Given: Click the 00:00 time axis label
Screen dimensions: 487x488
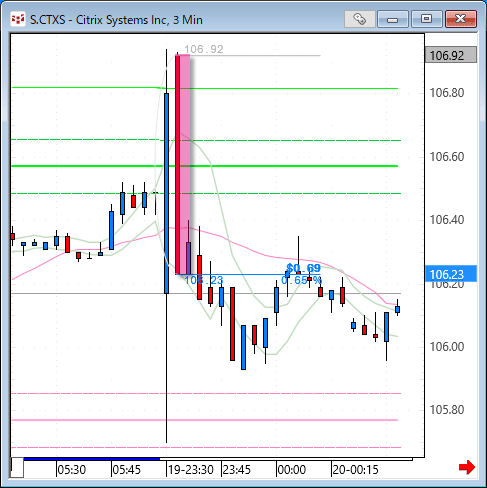Looking at the screenshot, I should (292, 470).
